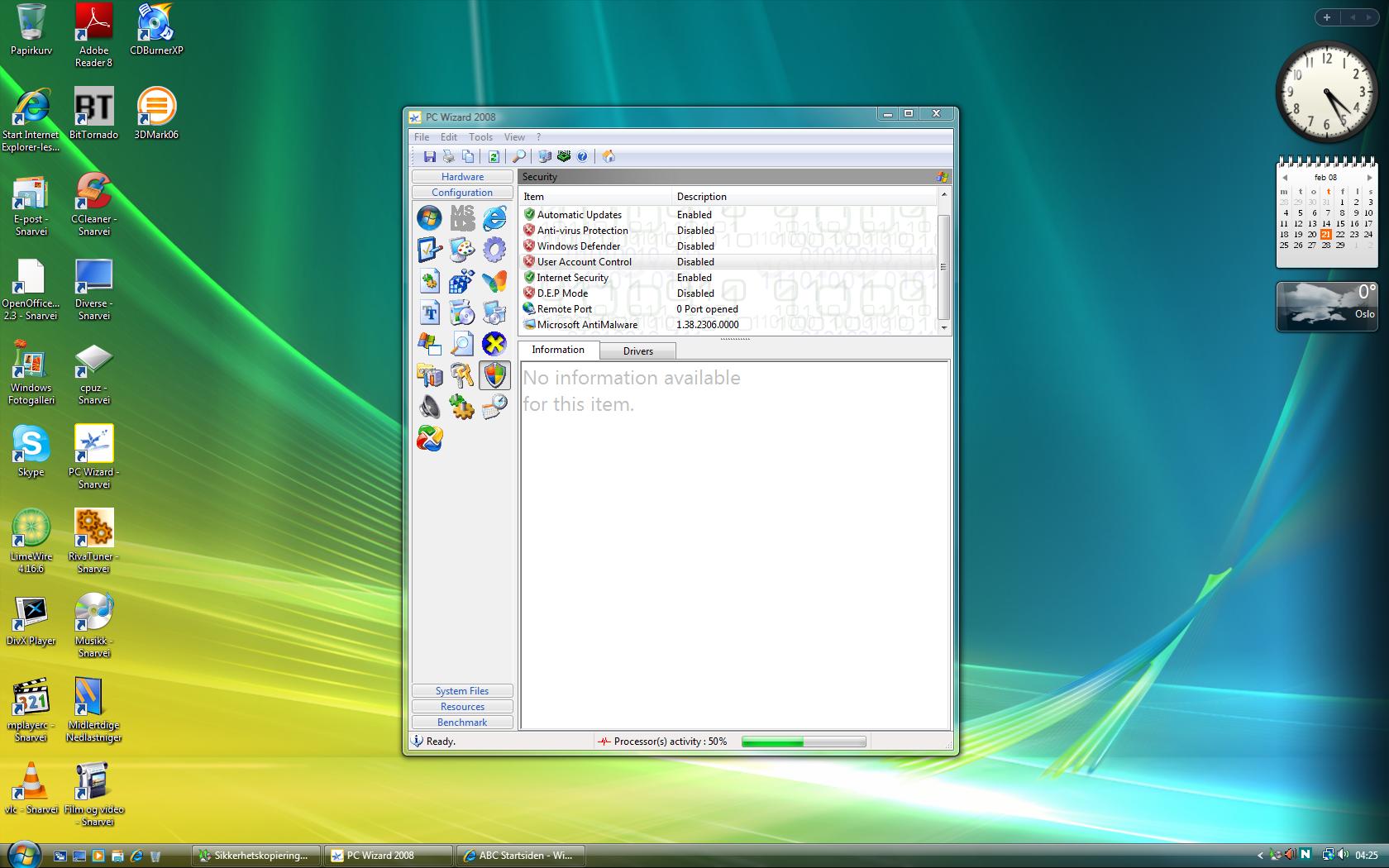The width and height of the screenshot is (1389, 868).
Task: Click the Description column header
Action: pyautogui.click(x=804, y=197)
